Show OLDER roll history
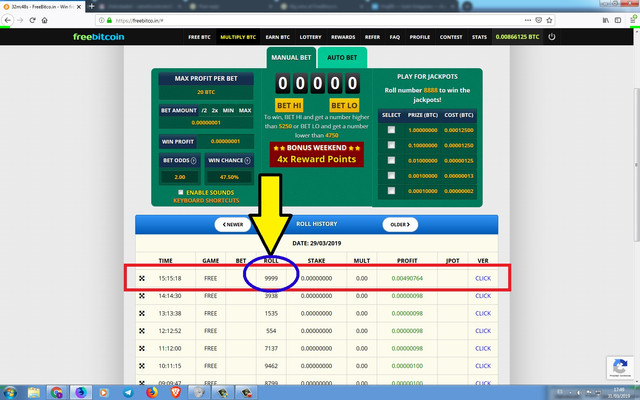640x400 pixels. click(400, 224)
